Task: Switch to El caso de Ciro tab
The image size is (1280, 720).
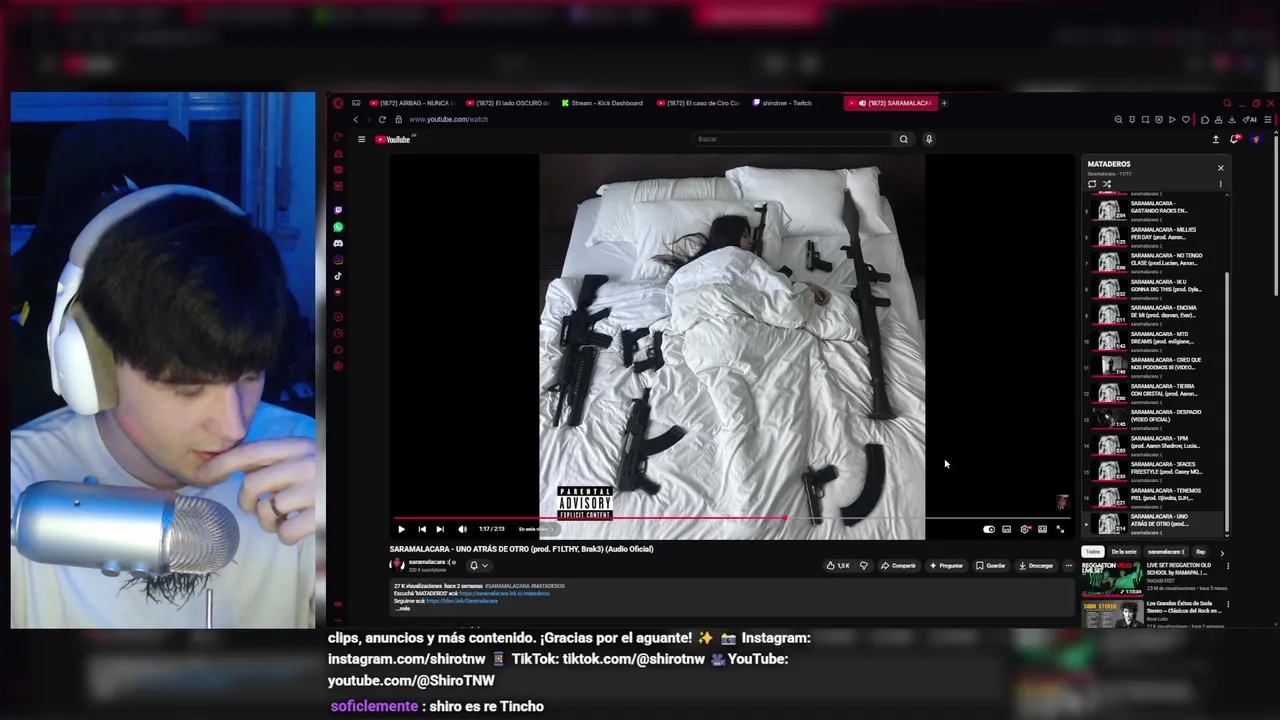Action: click(700, 103)
